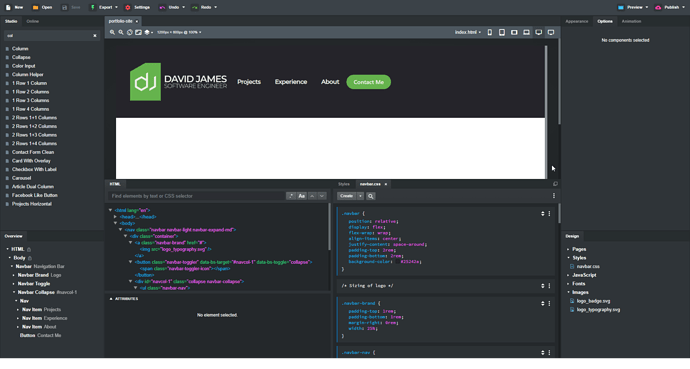The height and width of the screenshot is (369, 690).
Task: Open styles panel three-dot options menu
Action: (554, 196)
